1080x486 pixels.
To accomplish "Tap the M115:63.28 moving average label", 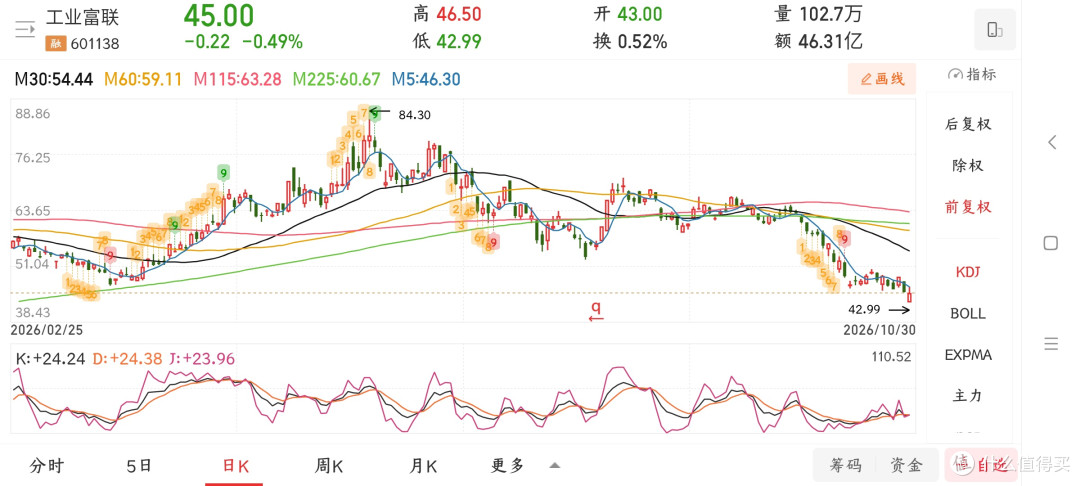I will (238, 79).
